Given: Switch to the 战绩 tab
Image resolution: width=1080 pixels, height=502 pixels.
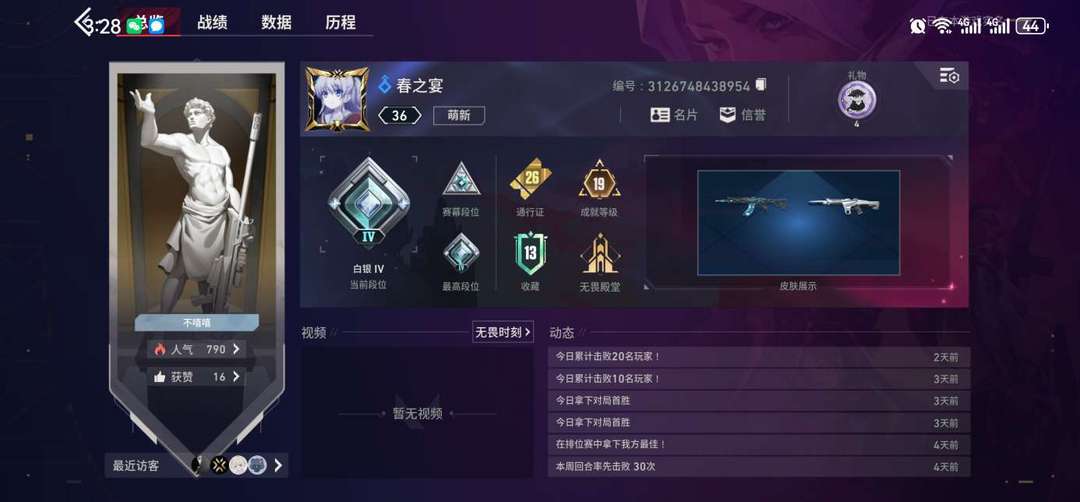Looking at the screenshot, I should point(212,22).
